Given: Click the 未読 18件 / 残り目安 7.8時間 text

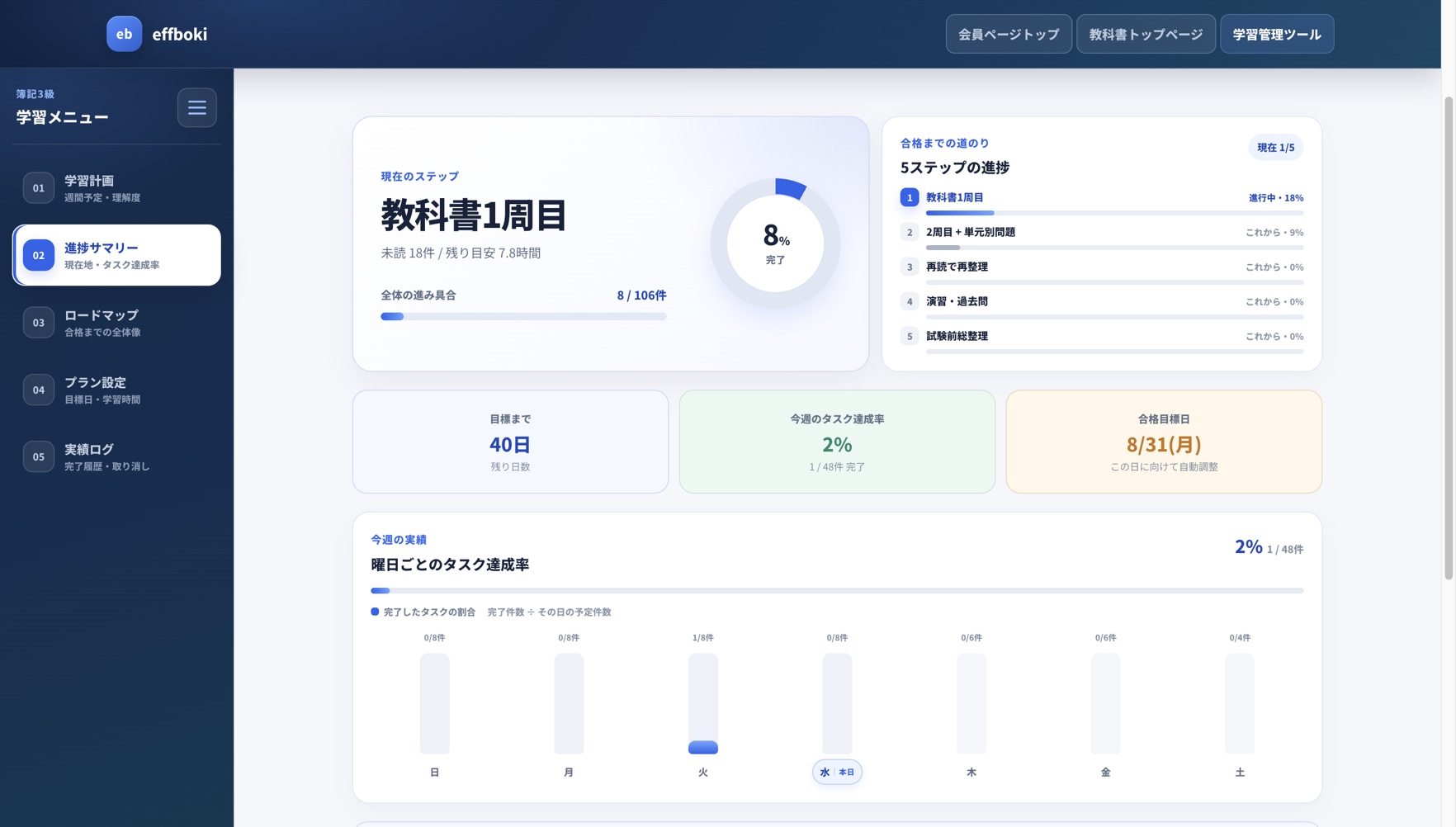Looking at the screenshot, I should coord(461,253).
